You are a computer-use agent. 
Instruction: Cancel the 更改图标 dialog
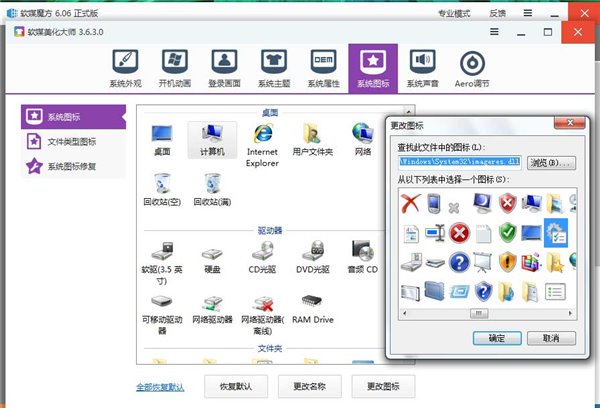551,338
